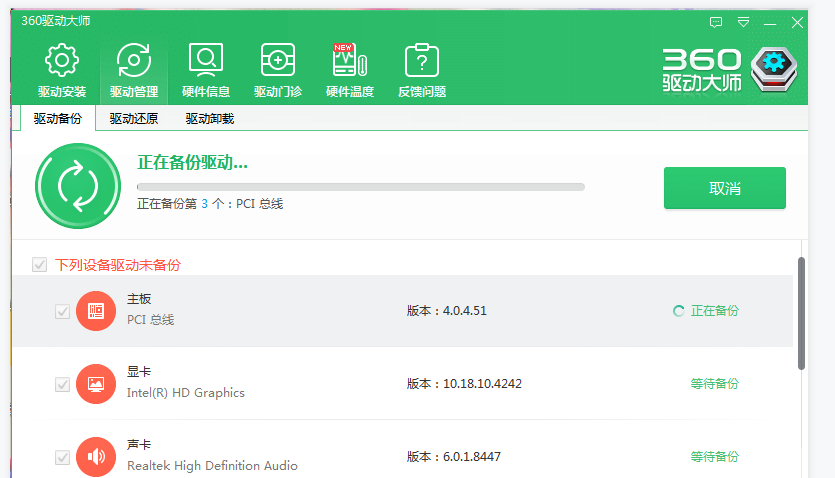The height and width of the screenshot is (478, 835).
Task: Toggle checkbox for Realtek High Definition Audio
Action: pos(62,457)
